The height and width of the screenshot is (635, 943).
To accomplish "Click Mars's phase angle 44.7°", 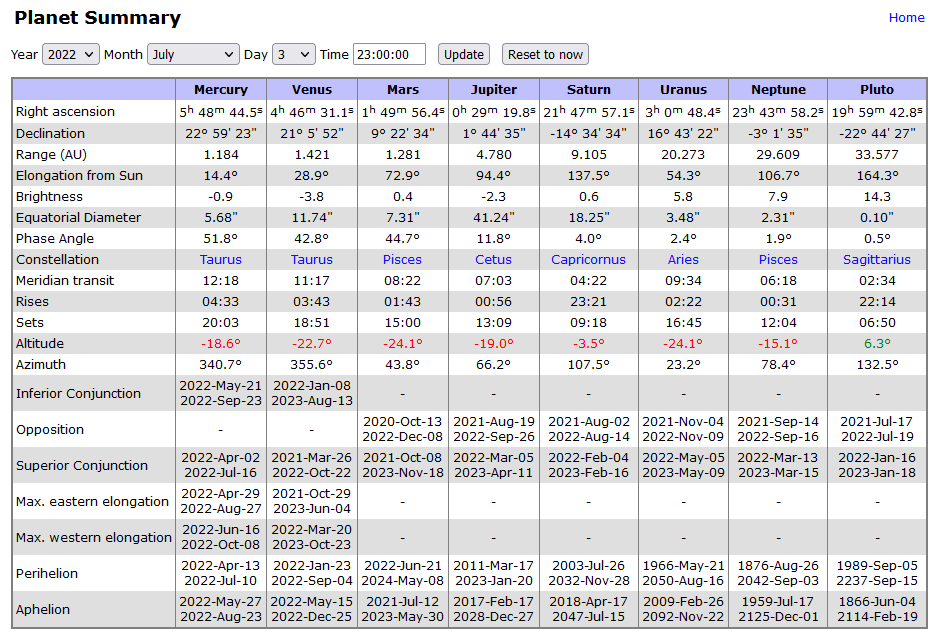I will [403, 239].
